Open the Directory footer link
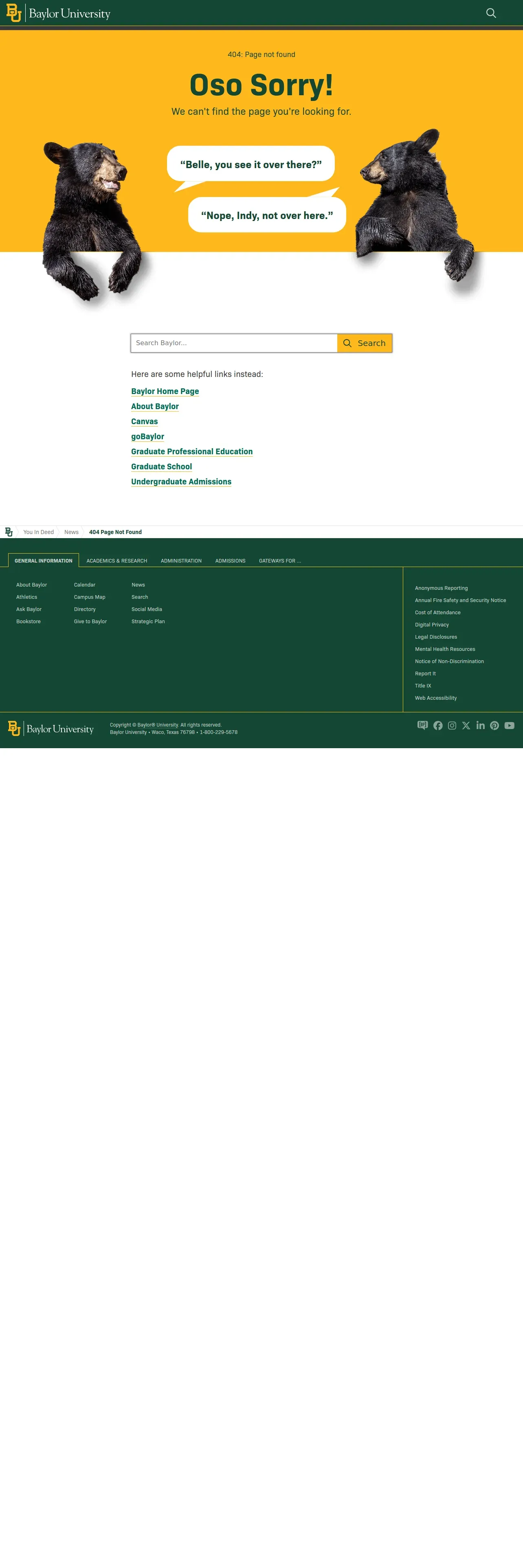 85,609
